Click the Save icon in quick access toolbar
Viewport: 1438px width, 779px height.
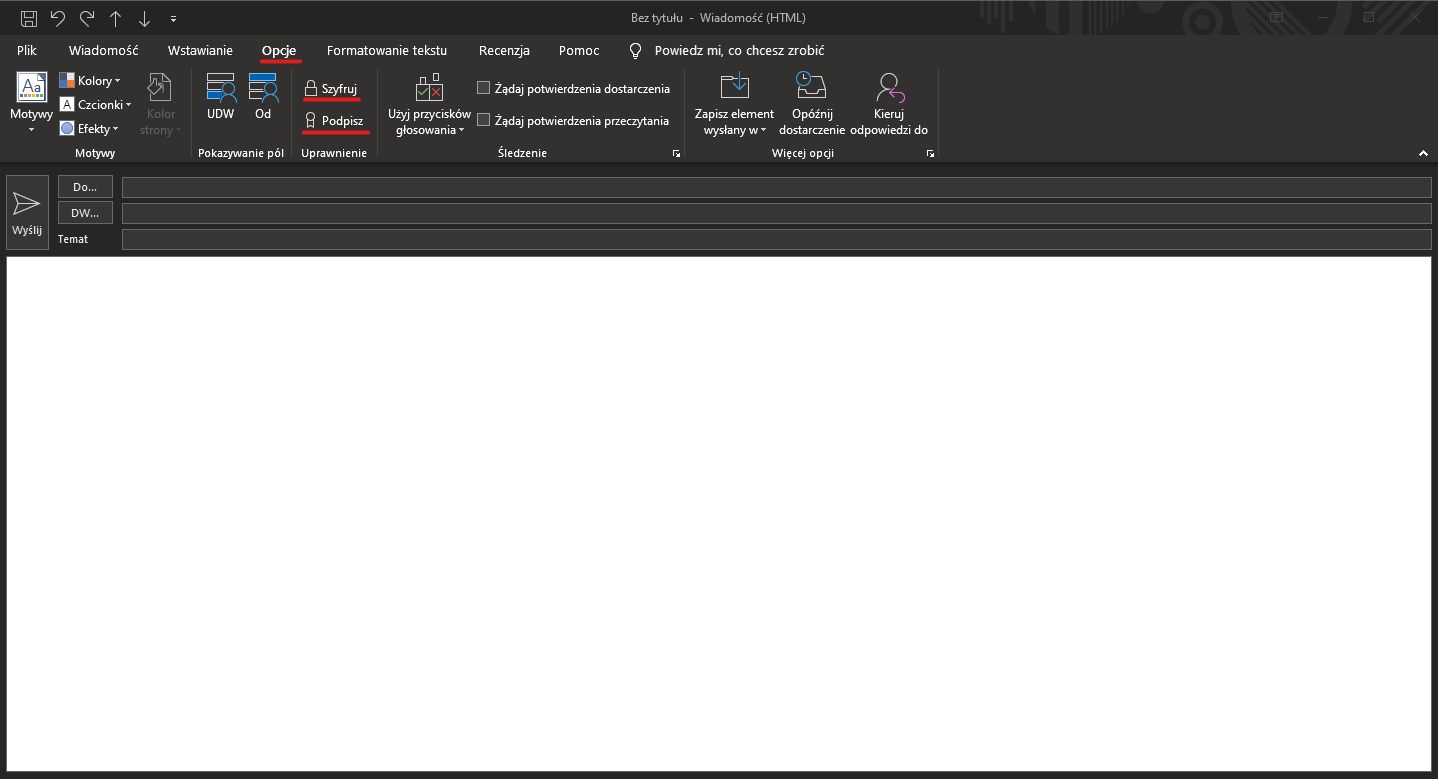(29, 18)
